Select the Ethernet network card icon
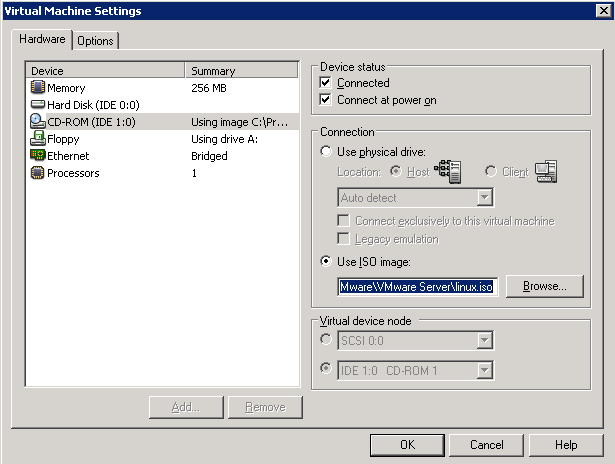Viewport: 615px width, 464px height. pyautogui.click(x=38, y=155)
